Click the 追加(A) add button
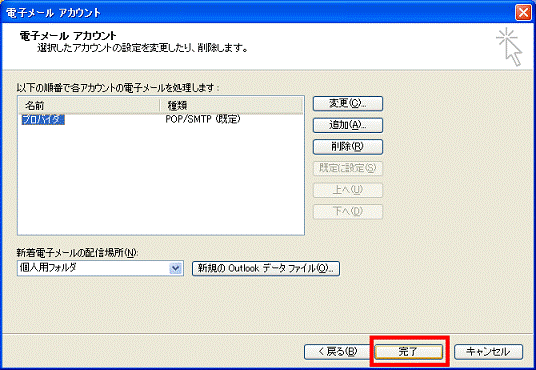The image size is (536, 370). click(348, 125)
